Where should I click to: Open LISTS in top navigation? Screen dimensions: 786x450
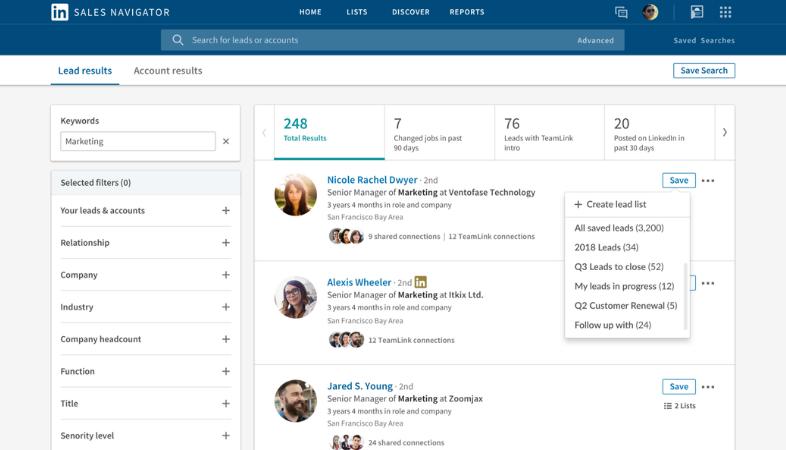point(357,12)
